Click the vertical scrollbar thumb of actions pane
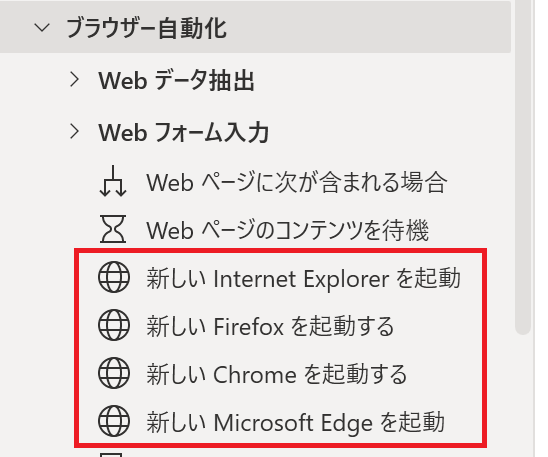Screen dimensions: 548x457 [x=523, y=167]
